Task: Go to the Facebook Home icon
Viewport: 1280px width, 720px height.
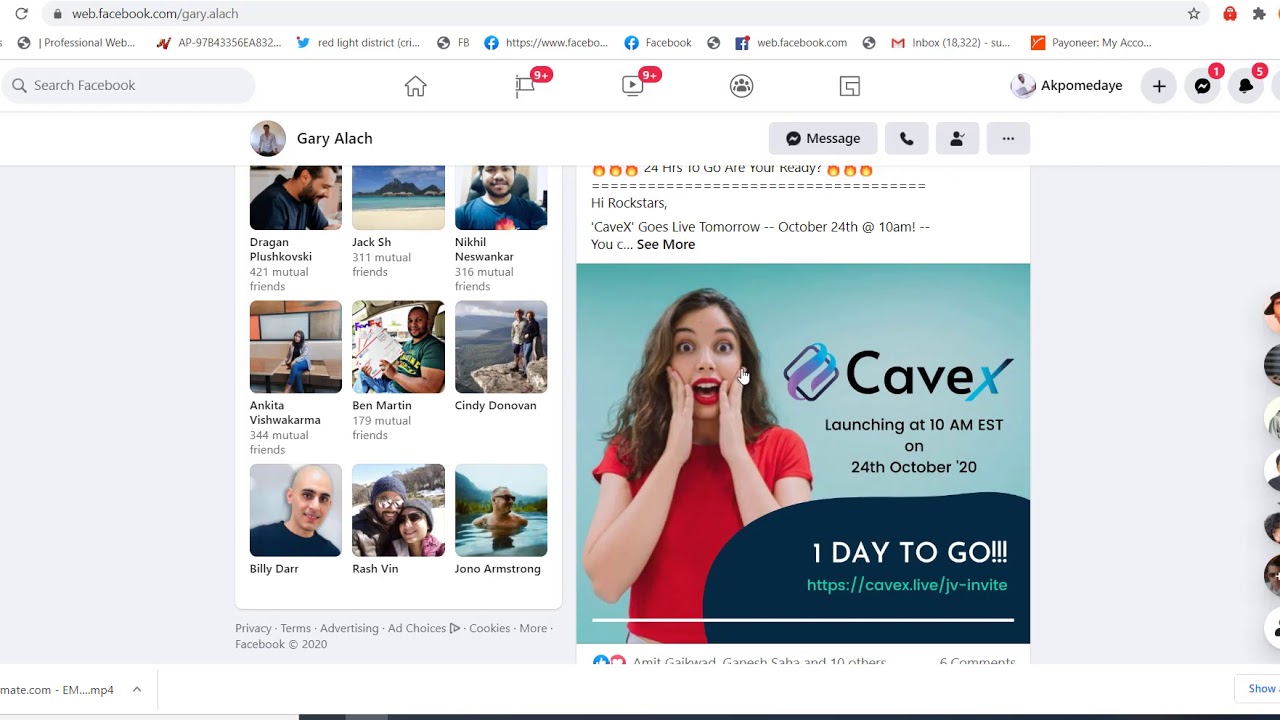Action: 416,86
